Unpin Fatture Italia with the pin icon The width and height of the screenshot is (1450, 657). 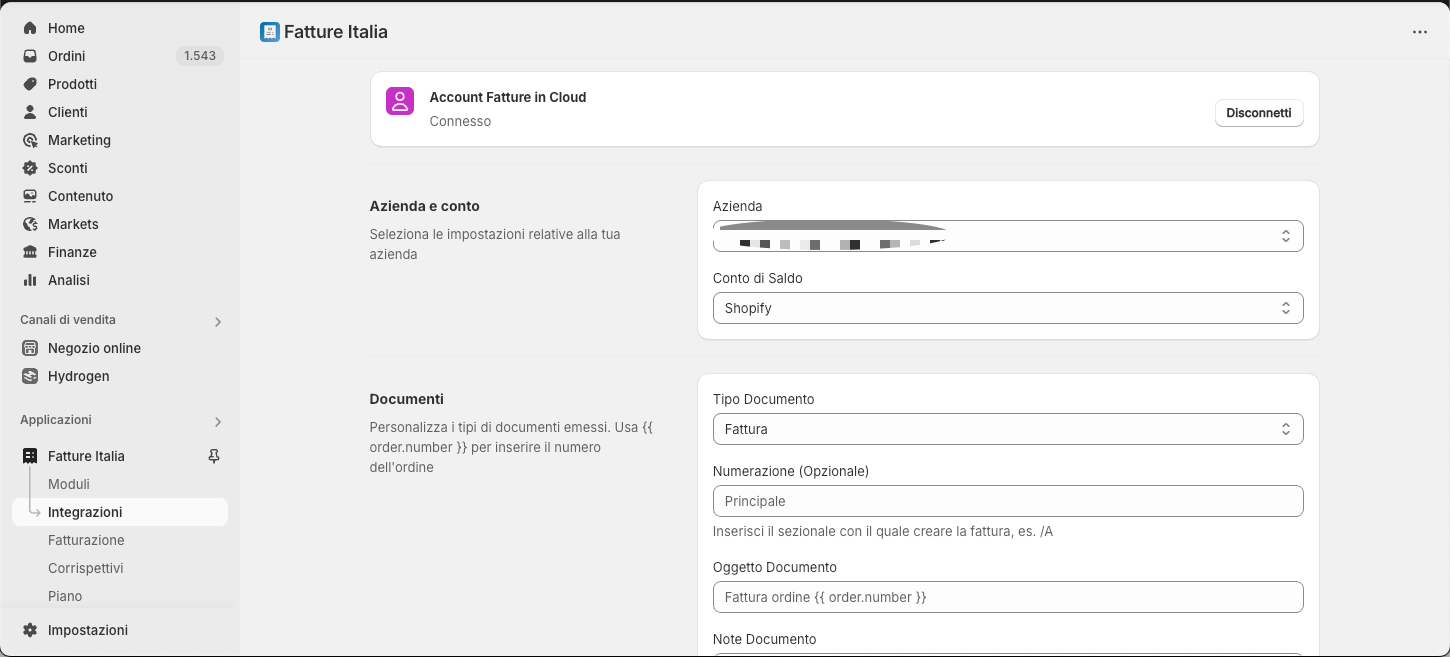point(213,456)
